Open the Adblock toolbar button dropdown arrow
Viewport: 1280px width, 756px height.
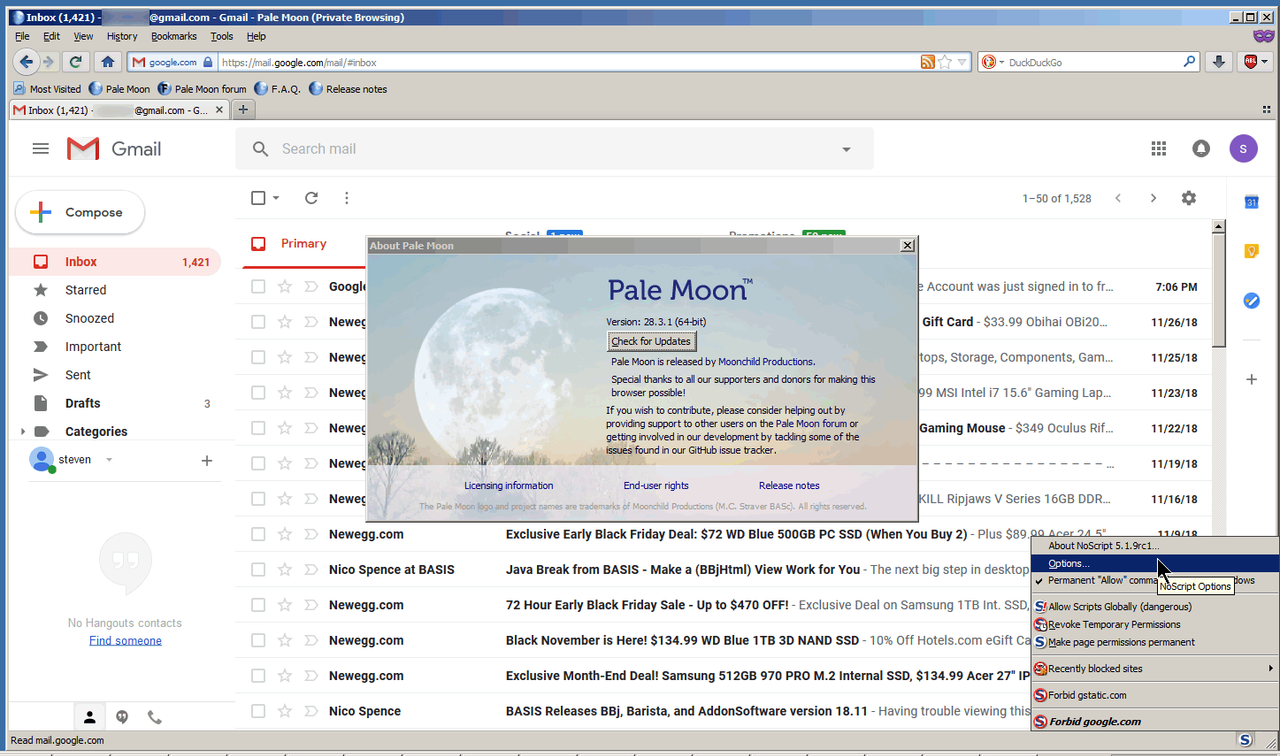click(x=1265, y=62)
